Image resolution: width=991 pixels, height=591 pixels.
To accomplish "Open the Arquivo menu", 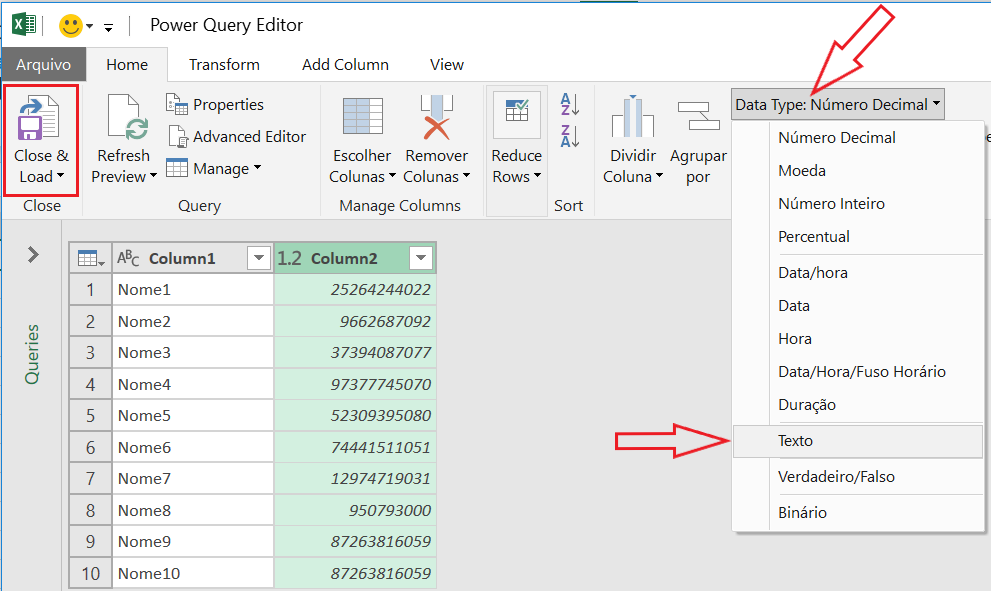I will point(43,63).
